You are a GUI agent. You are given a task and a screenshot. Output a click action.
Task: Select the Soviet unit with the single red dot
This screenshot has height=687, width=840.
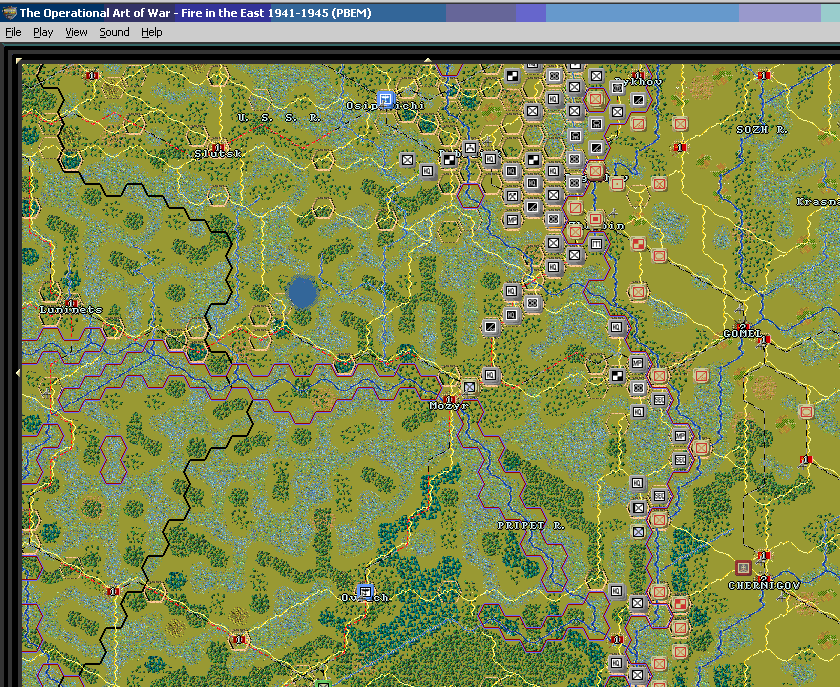[617, 184]
